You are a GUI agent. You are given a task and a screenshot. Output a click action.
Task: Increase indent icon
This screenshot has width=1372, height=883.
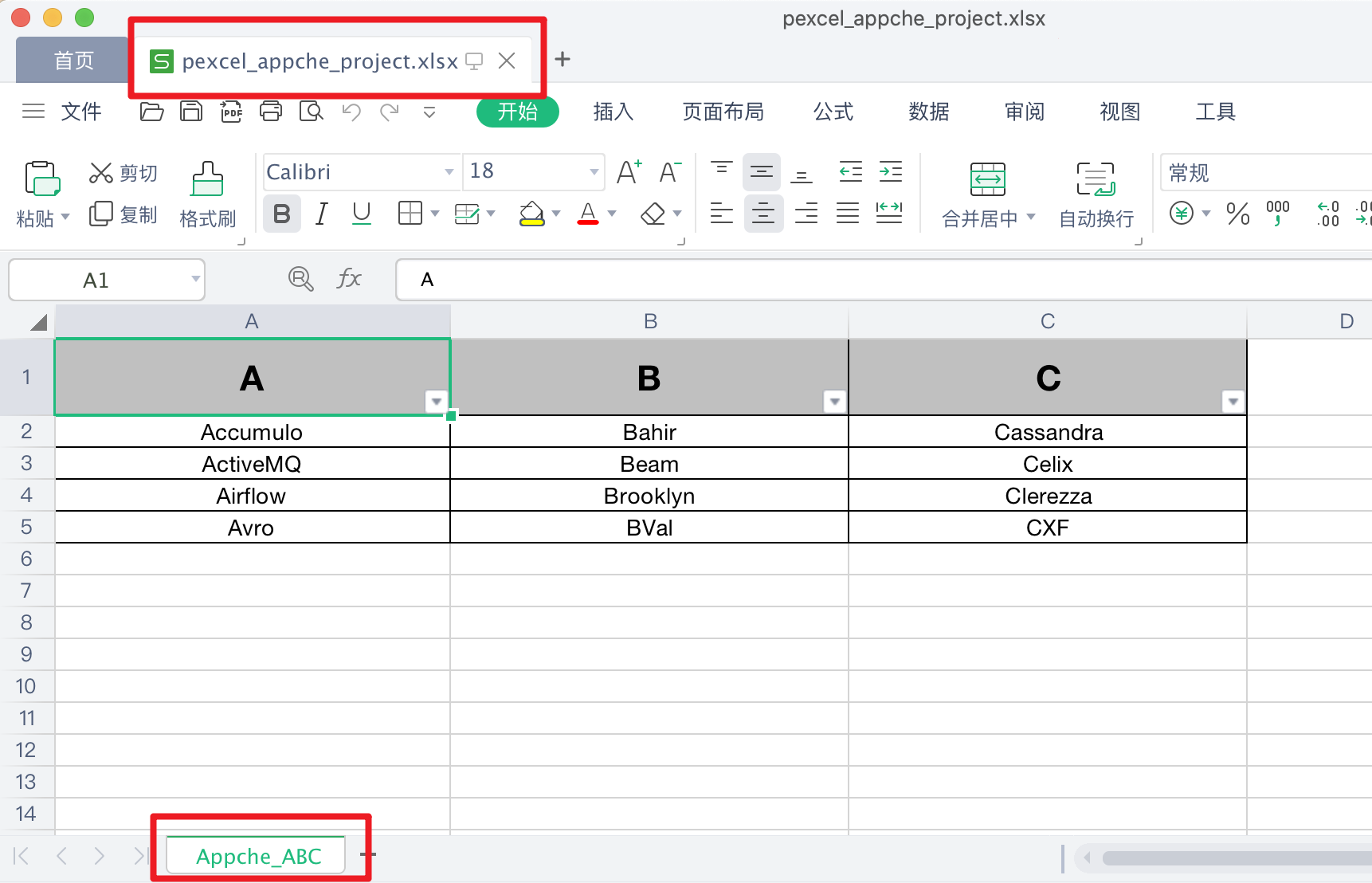(891, 171)
